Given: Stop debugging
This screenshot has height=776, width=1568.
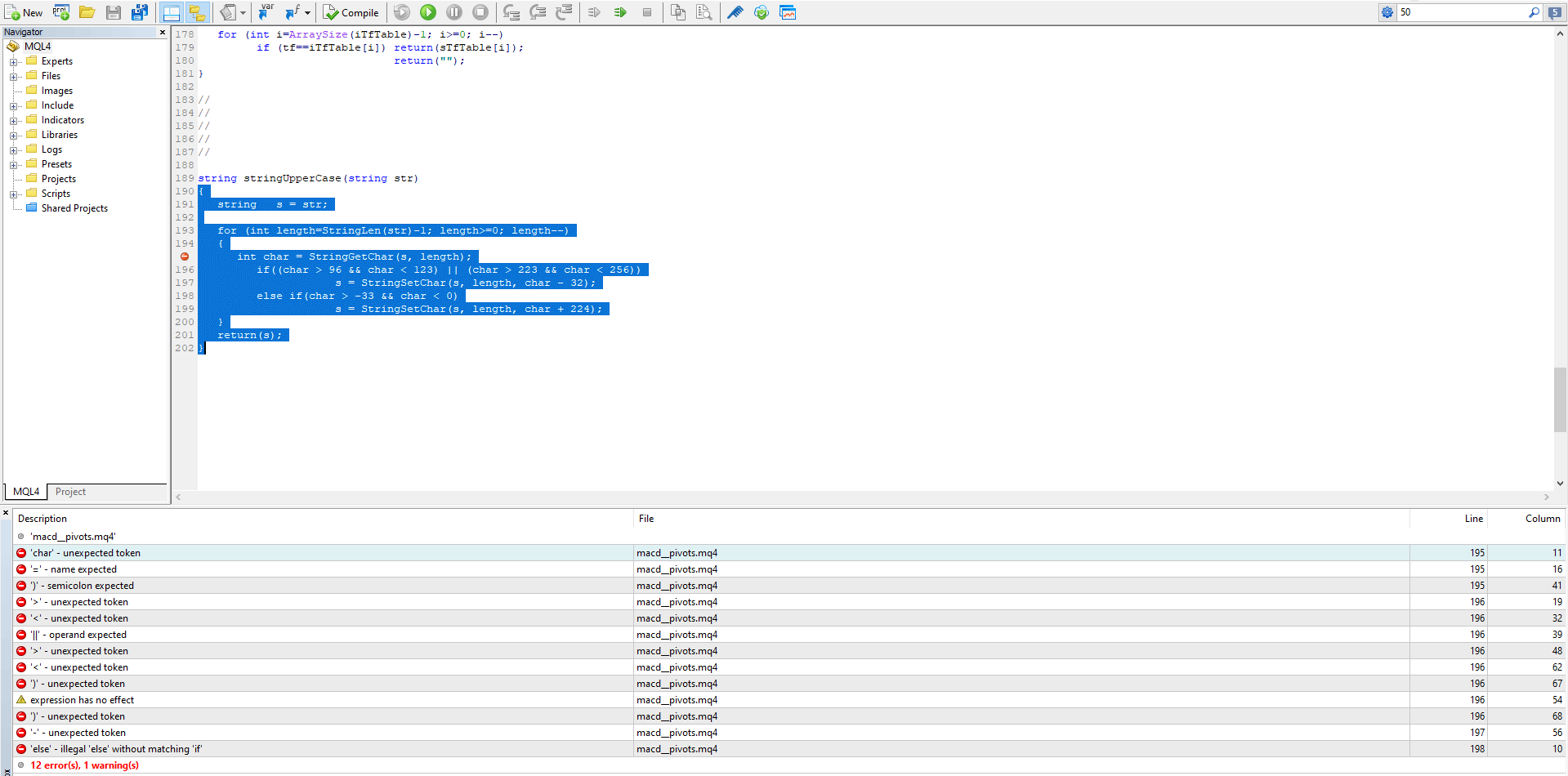Looking at the screenshot, I should point(480,12).
